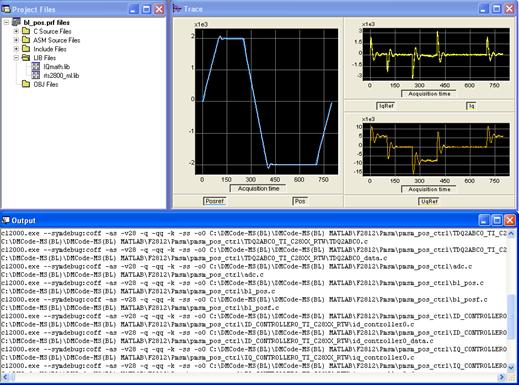Maximize the Trace window

click(497, 9)
